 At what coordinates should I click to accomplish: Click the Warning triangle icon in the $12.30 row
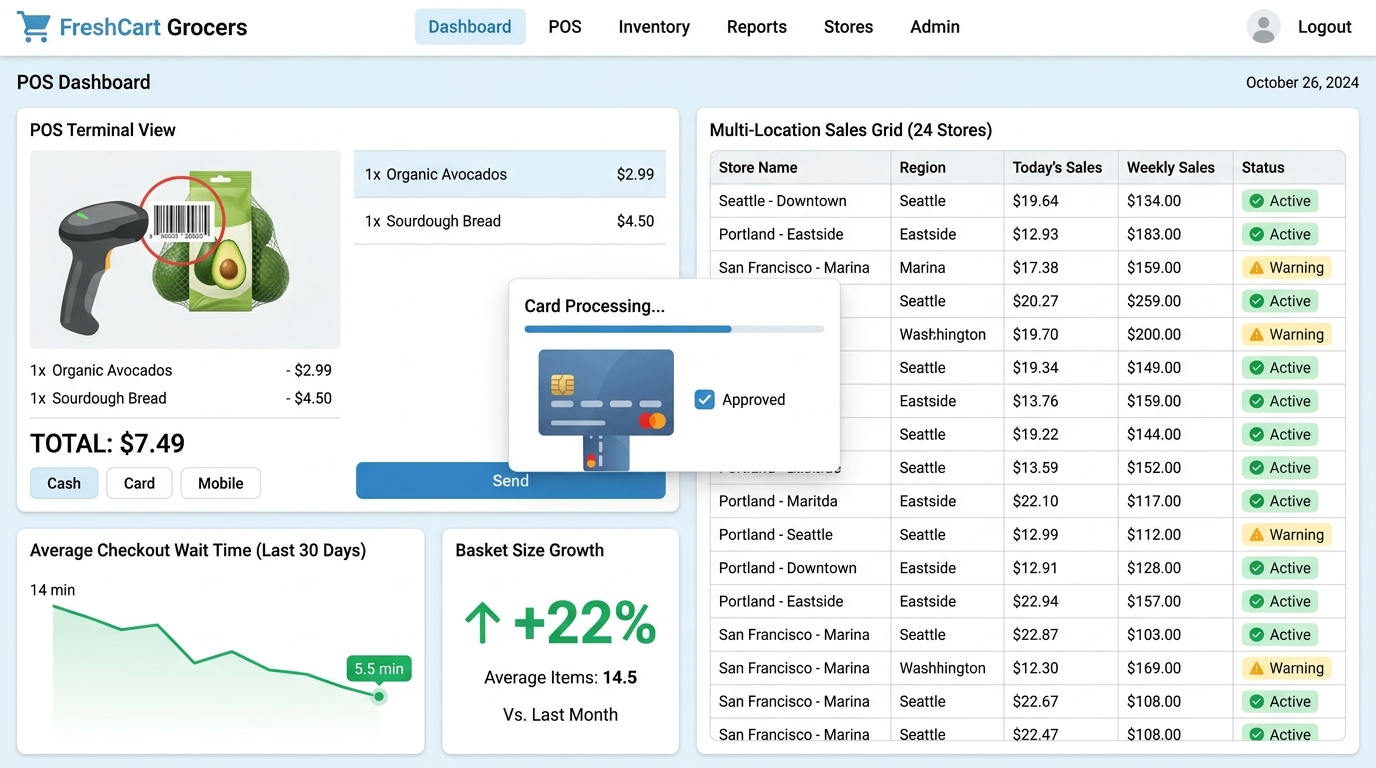[1256, 668]
